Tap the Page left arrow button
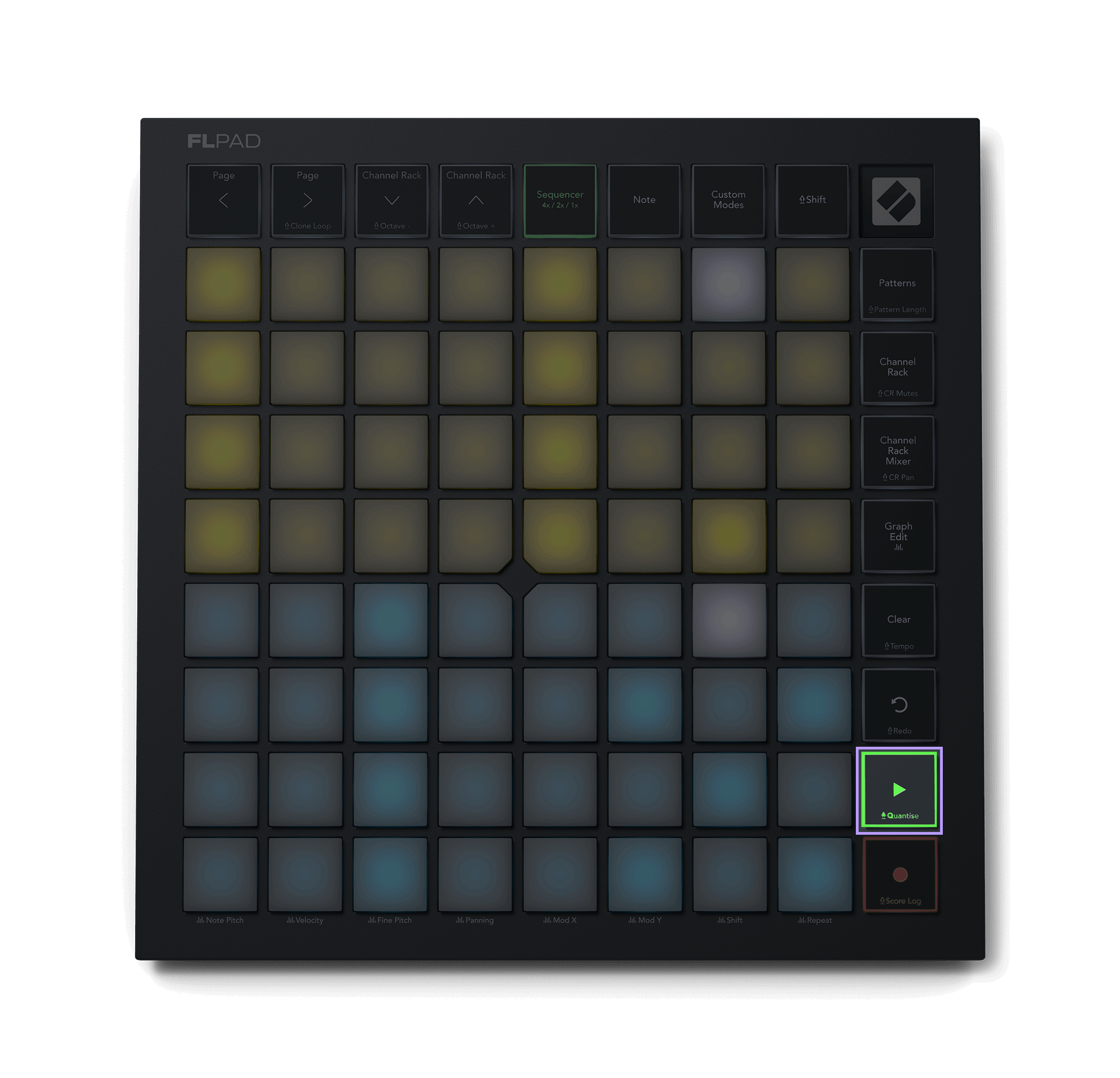This screenshot has width=1120, height=1078. [x=224, y=201]
